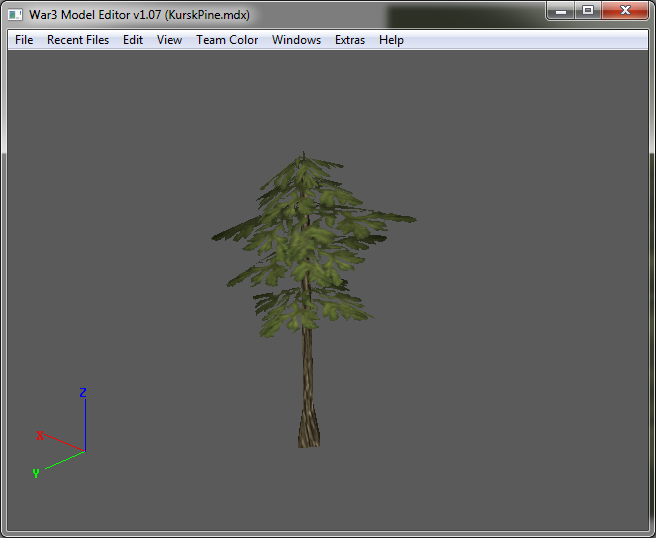The image size is (656, 538).
Task: Open the Windows menu
Action: [296, 40]
